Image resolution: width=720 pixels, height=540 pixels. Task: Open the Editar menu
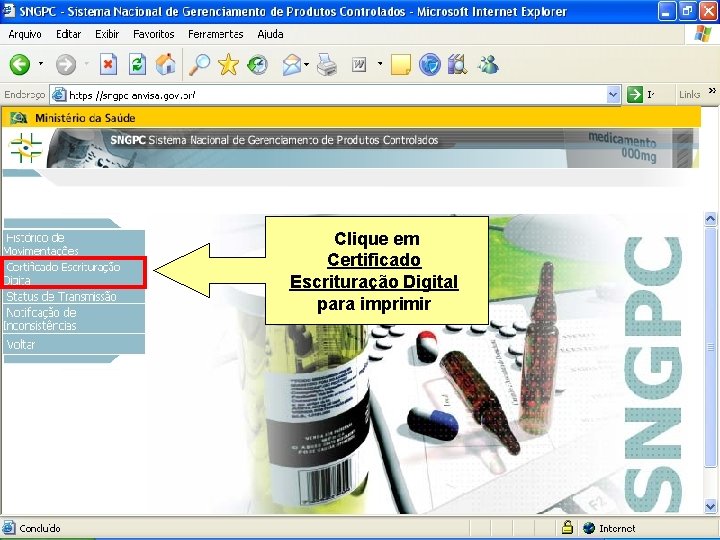(x=68, y=34)
